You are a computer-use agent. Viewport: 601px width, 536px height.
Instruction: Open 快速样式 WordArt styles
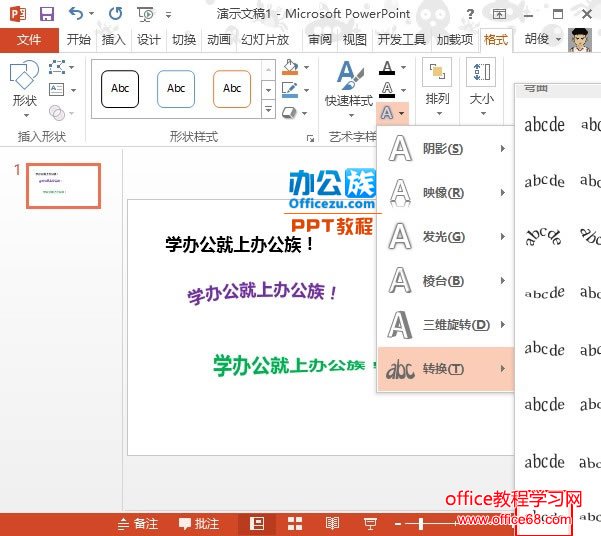[349, 89]
